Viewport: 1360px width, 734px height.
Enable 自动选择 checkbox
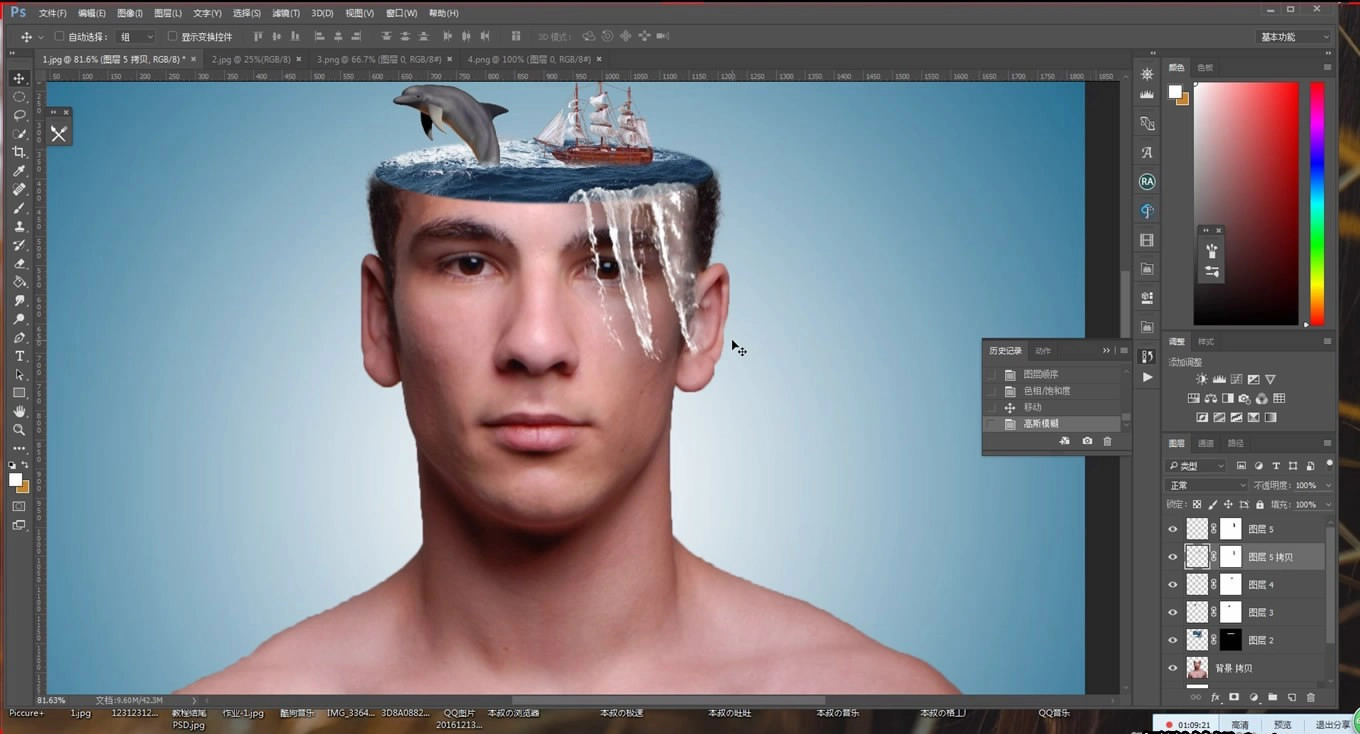(59, 37)
